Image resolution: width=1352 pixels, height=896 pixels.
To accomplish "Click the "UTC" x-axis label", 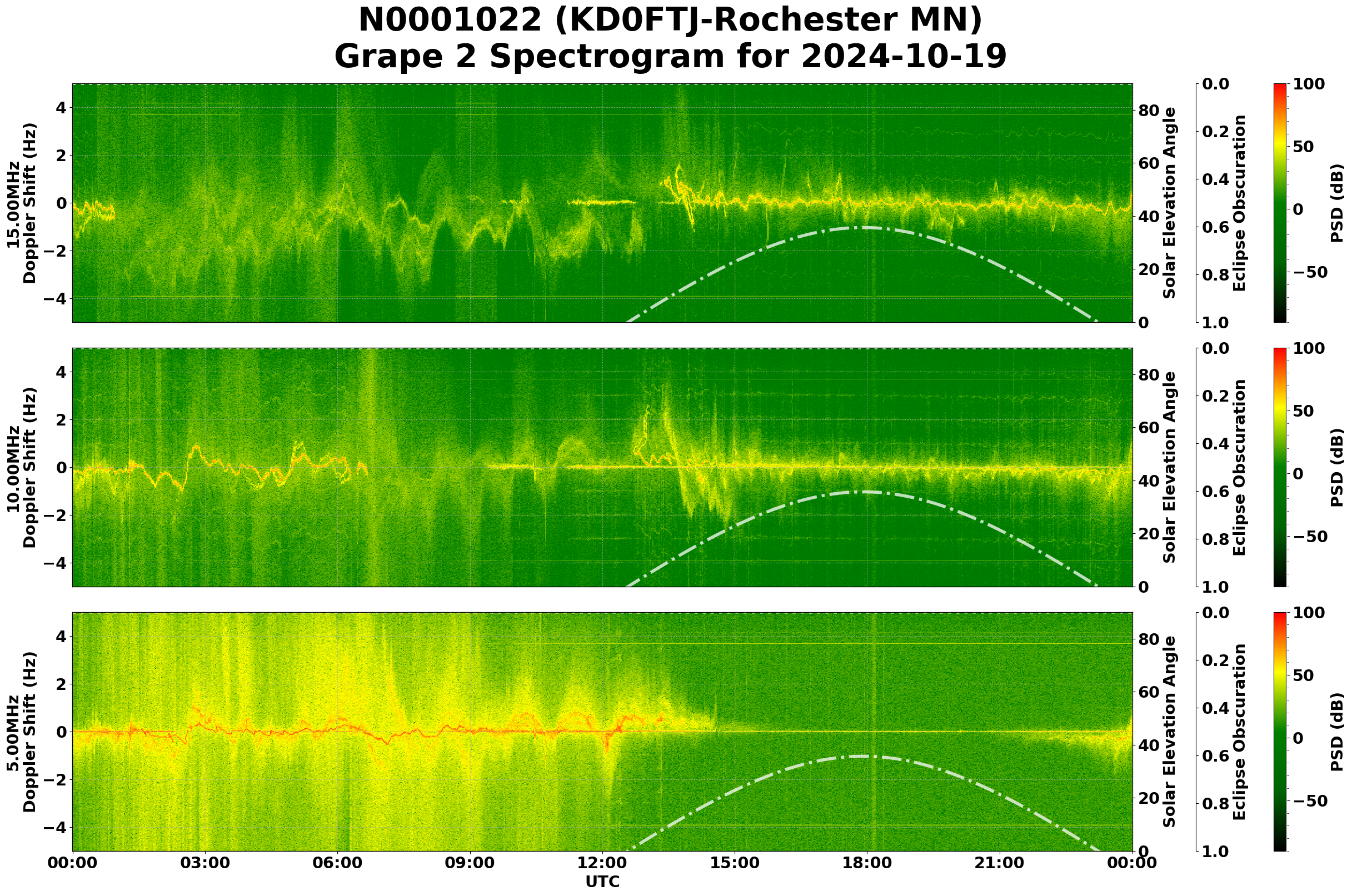I will pos(602,882).
